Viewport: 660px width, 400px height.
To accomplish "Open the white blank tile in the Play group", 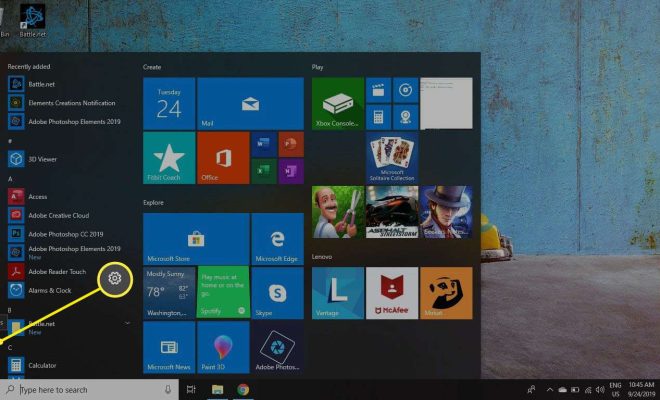I will (x=446, y=104).
